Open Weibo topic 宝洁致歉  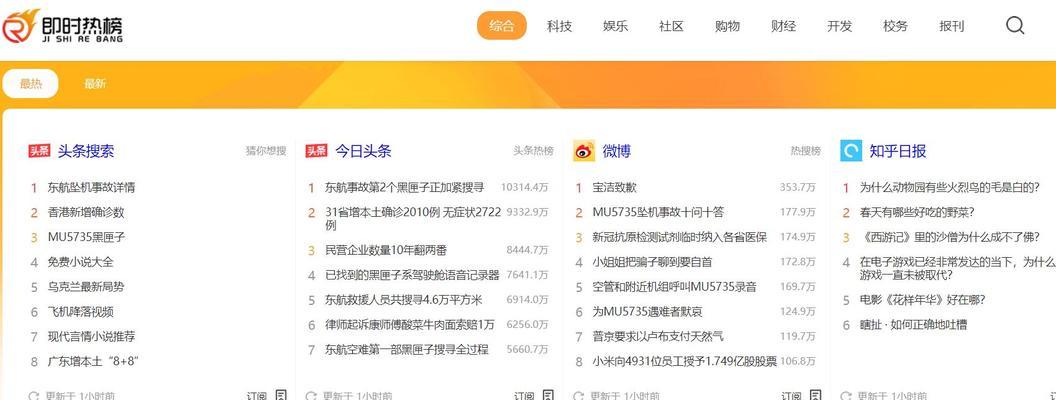click(x=614, y=187)
